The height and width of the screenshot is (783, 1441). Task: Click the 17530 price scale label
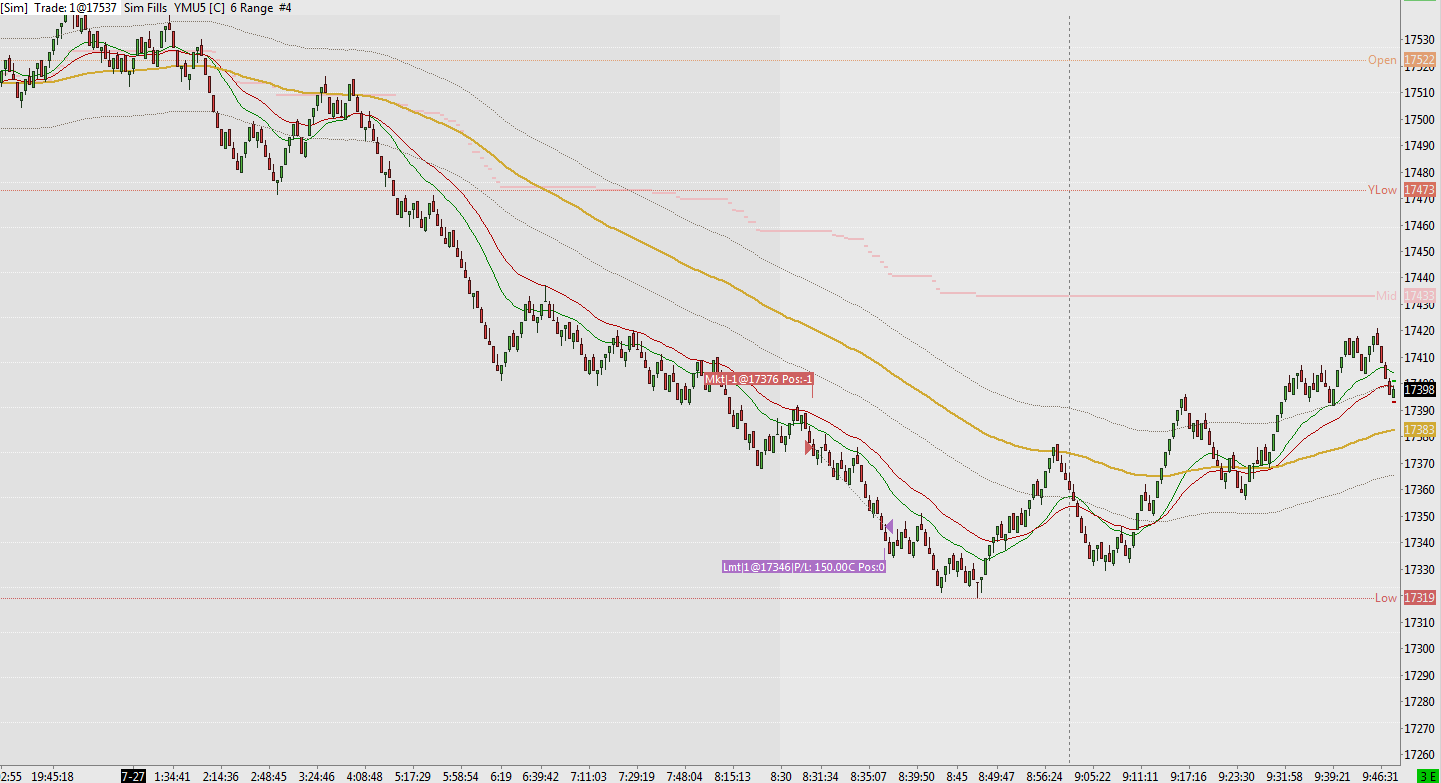(x=1420, y=40)
